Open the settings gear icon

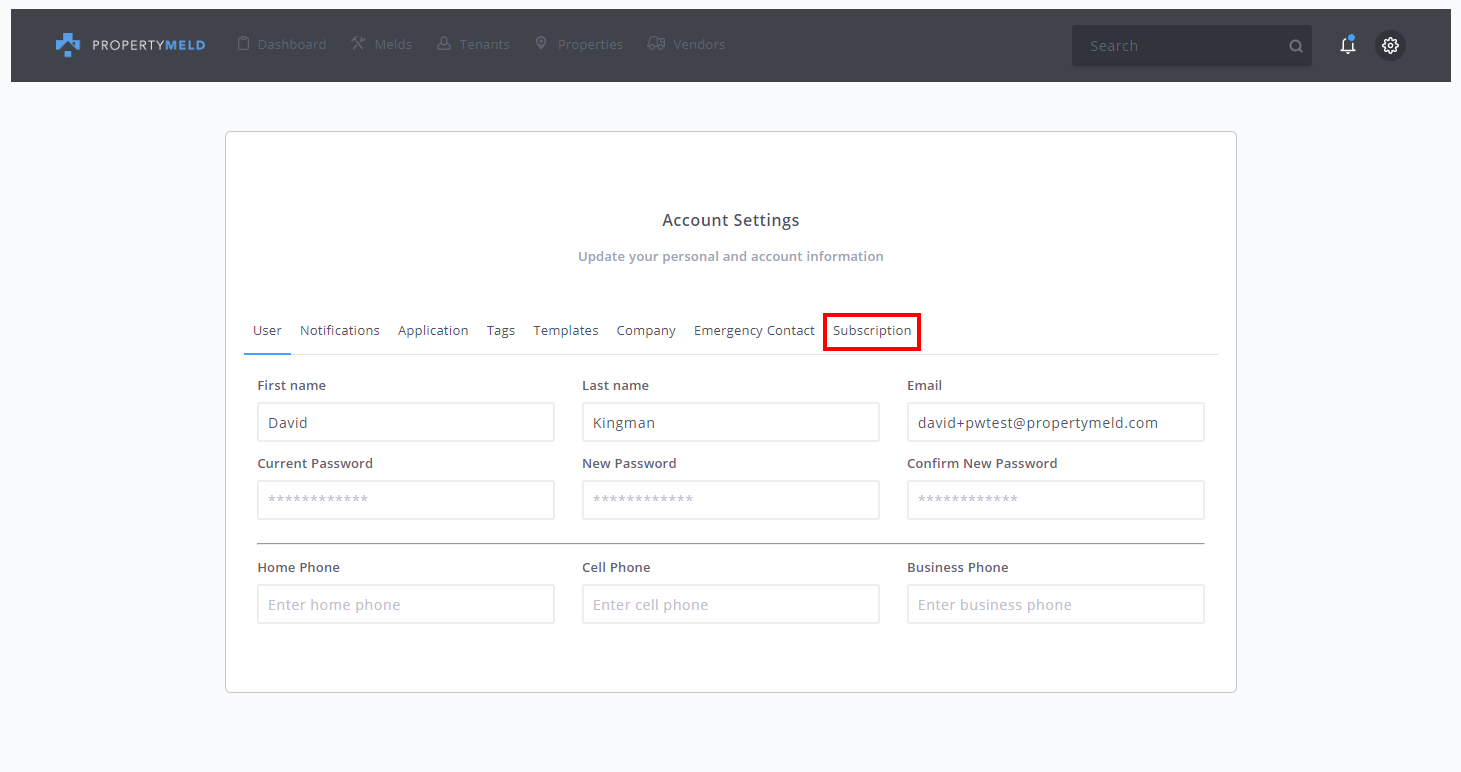pyautogui.click(x=1390, y=45)
